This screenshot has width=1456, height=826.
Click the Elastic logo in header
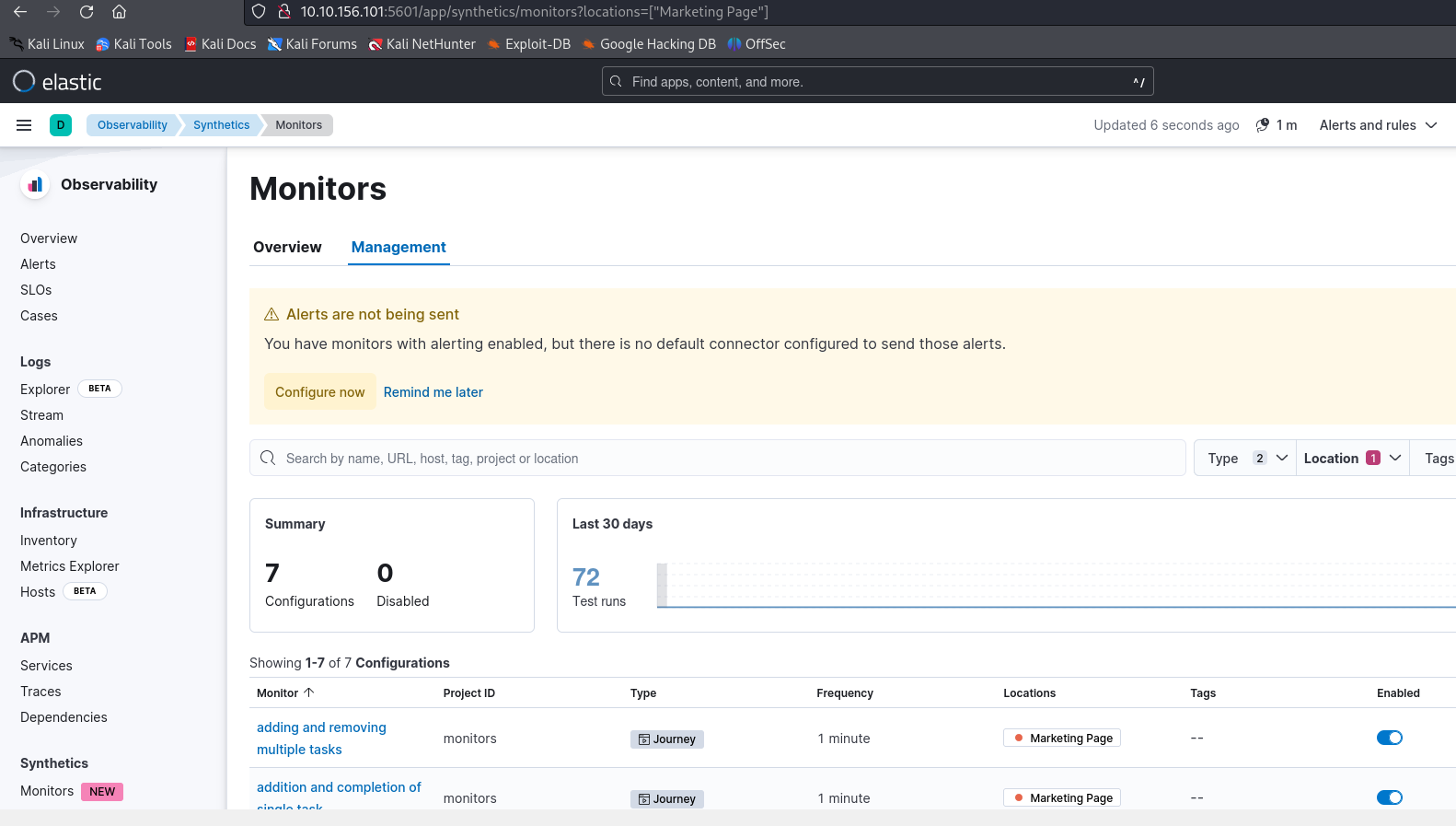tap(57, 82)
